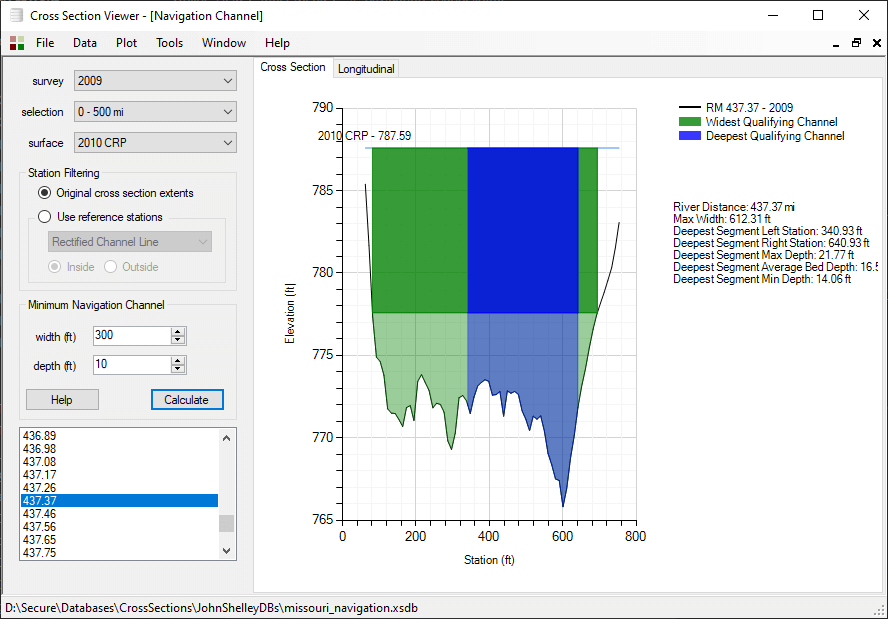Click the width (ft) input field
This screenshot has width=888, height=619.
pyautogui.click(x=131, y=336)
